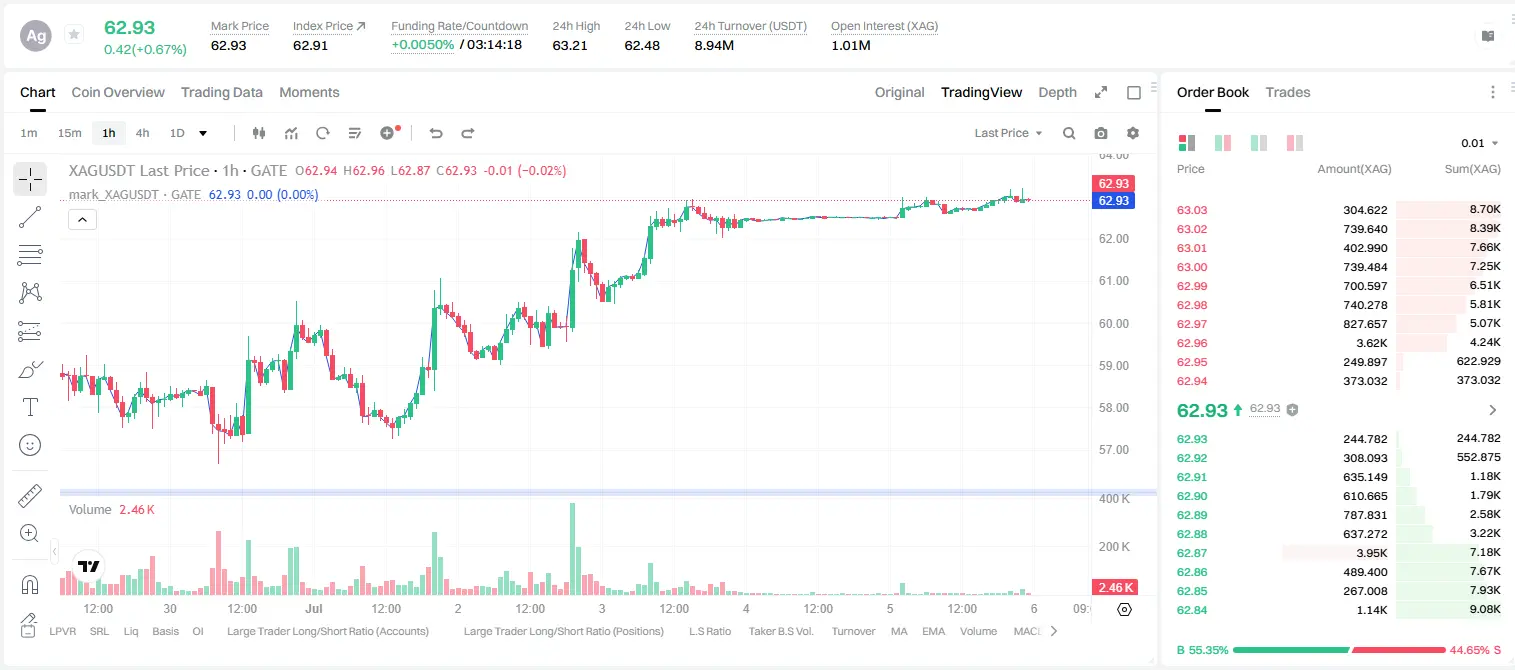This screenshot has height=670, width=1515.
Task: Open the chart indicators menu icon
Action: pyautogui.click(x=291, y=133)
